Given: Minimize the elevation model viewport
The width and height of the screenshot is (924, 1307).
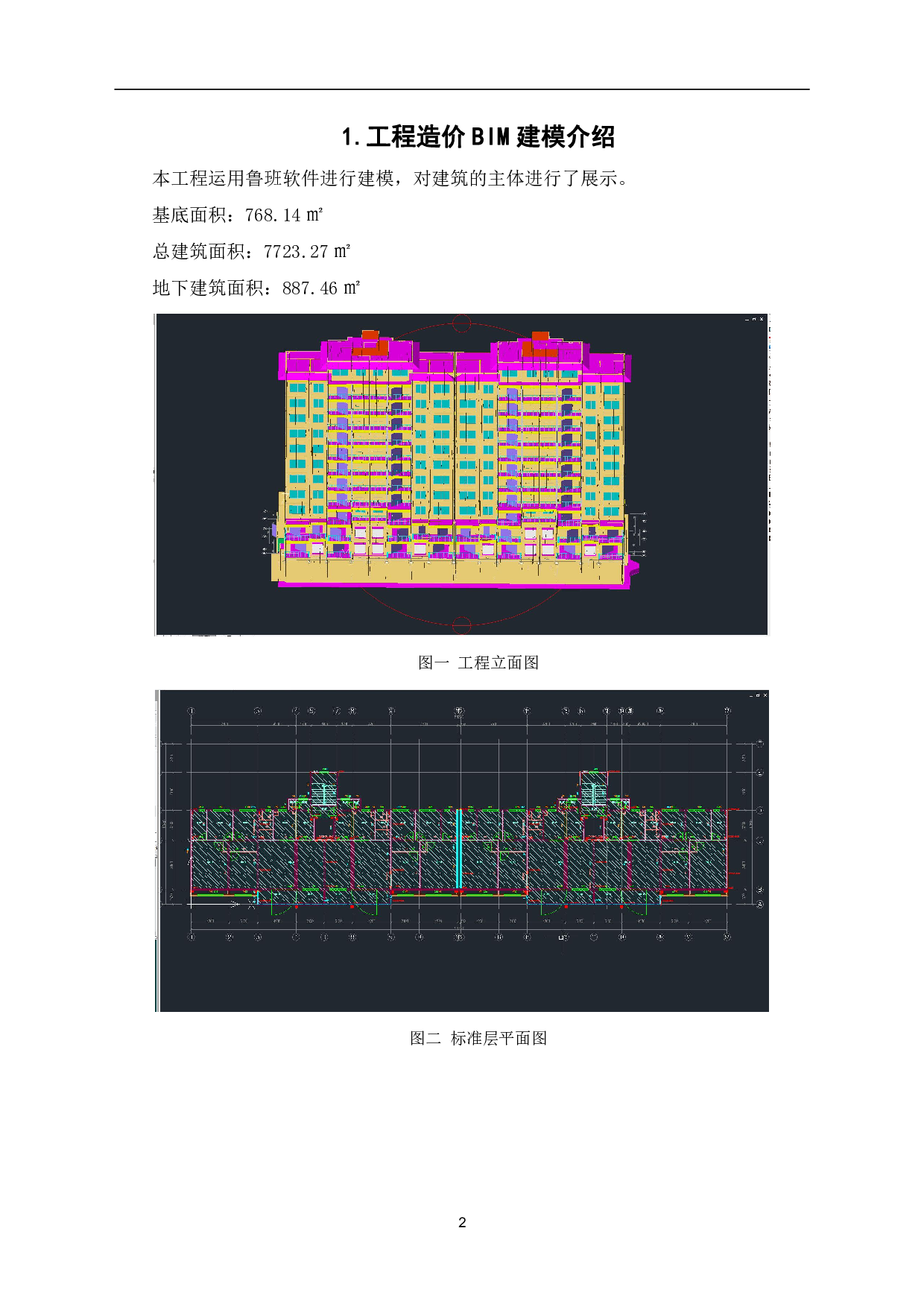Looking at the screenshot, I should pyautogui.click(x=747, y=319).
